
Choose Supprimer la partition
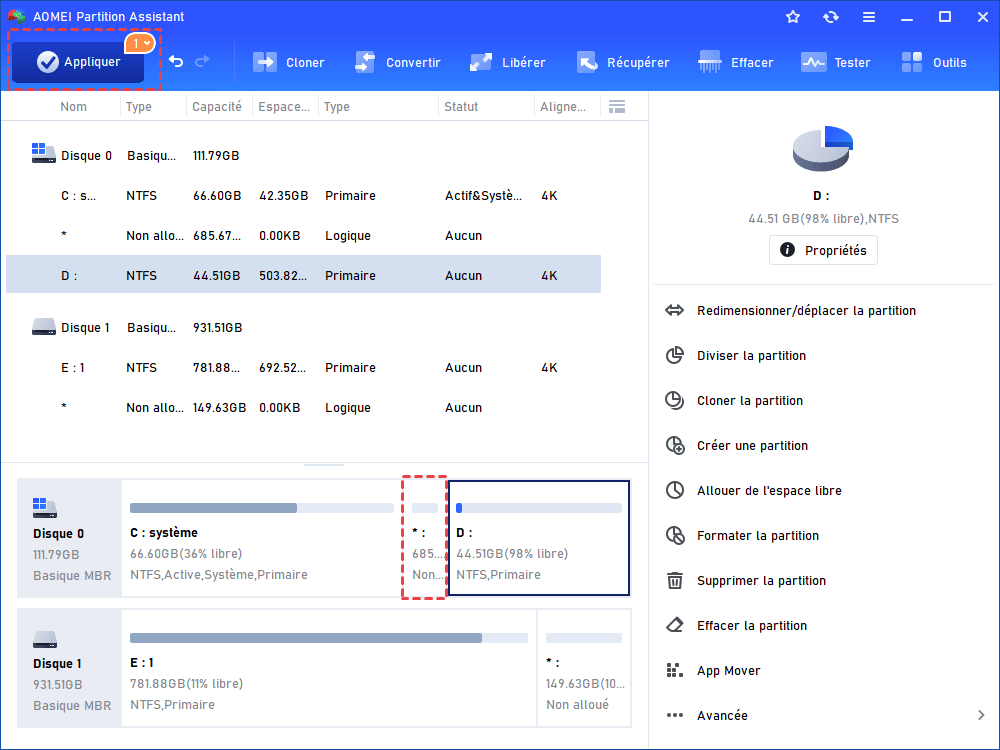point(761,580)
